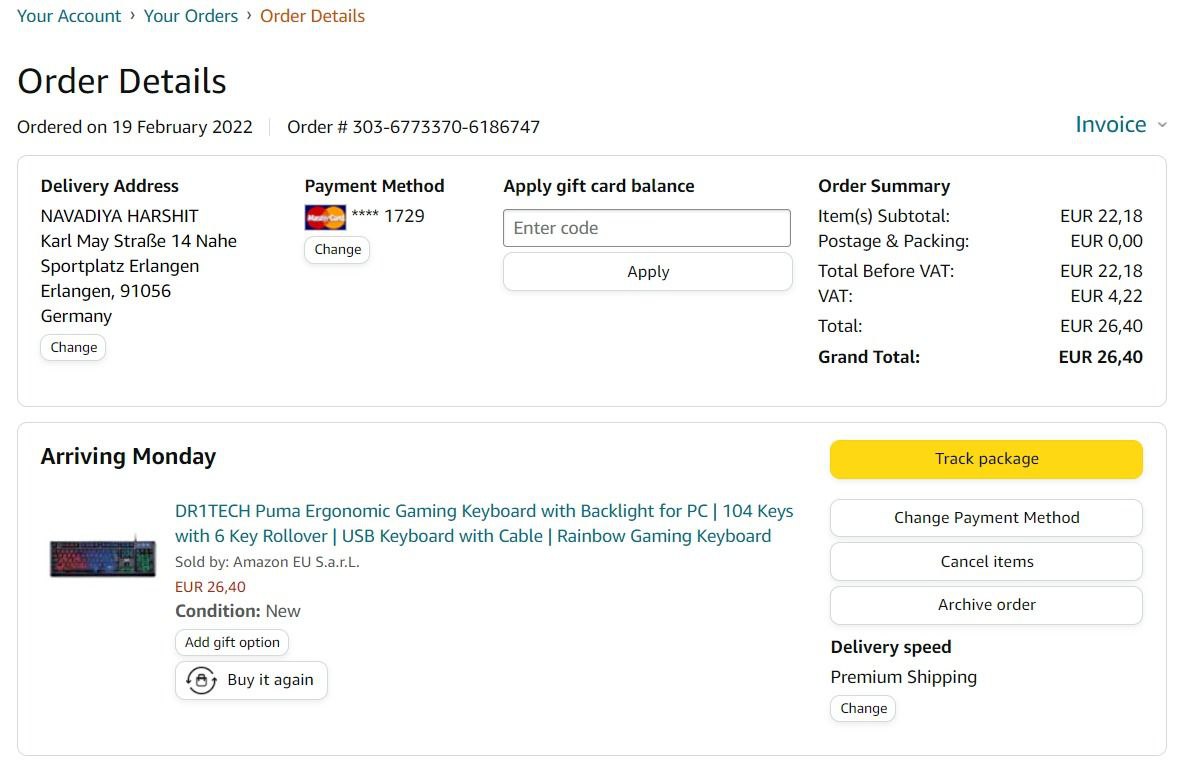Click the MasterCard payment icon
Image resolution: width=1183 pixels, height=768 pixels.
325,217
